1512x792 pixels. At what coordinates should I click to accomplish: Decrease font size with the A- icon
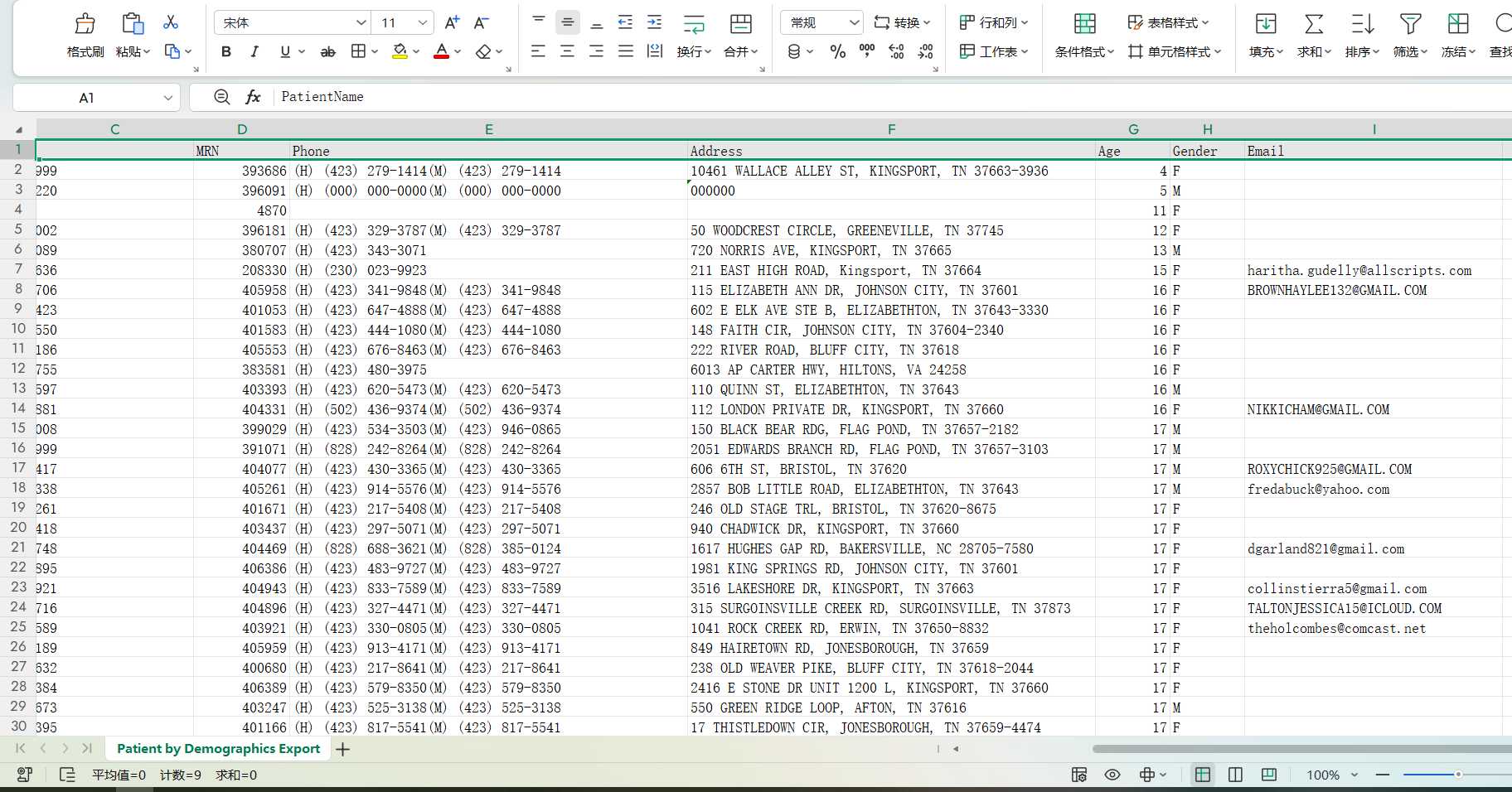[x=482, y=22]
